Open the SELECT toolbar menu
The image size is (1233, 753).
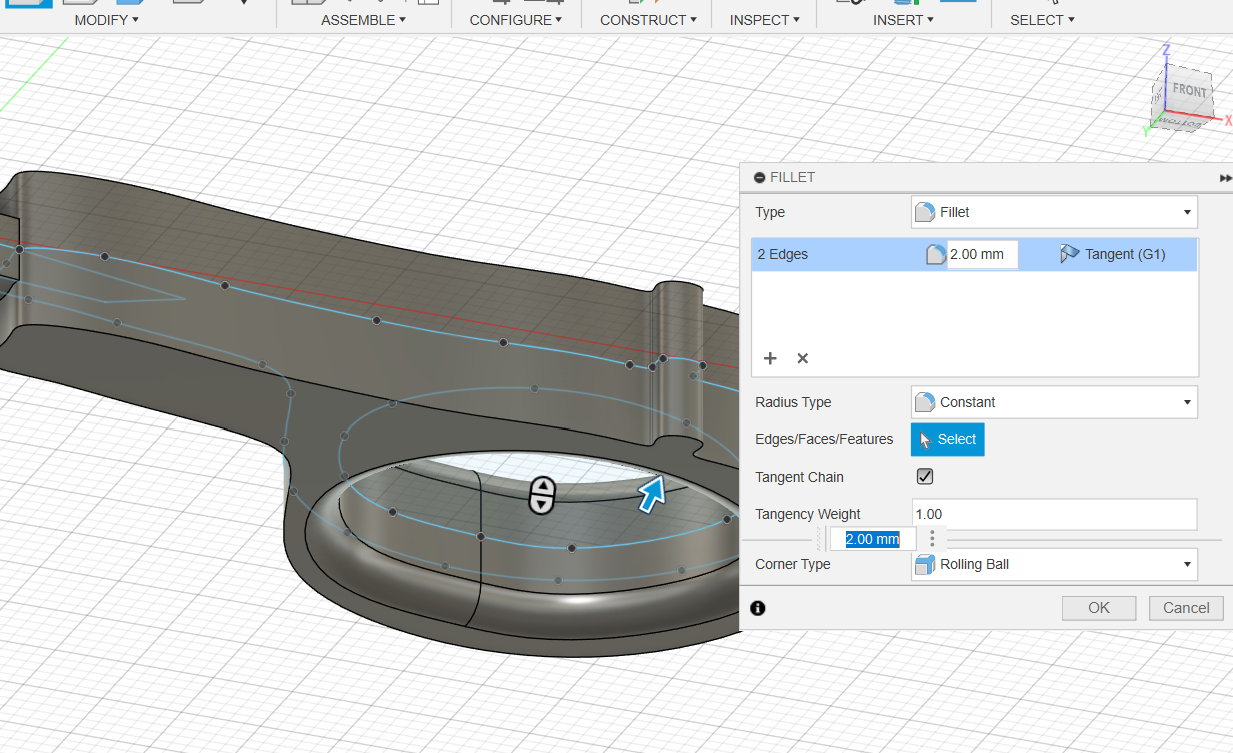click(1042, 20)
